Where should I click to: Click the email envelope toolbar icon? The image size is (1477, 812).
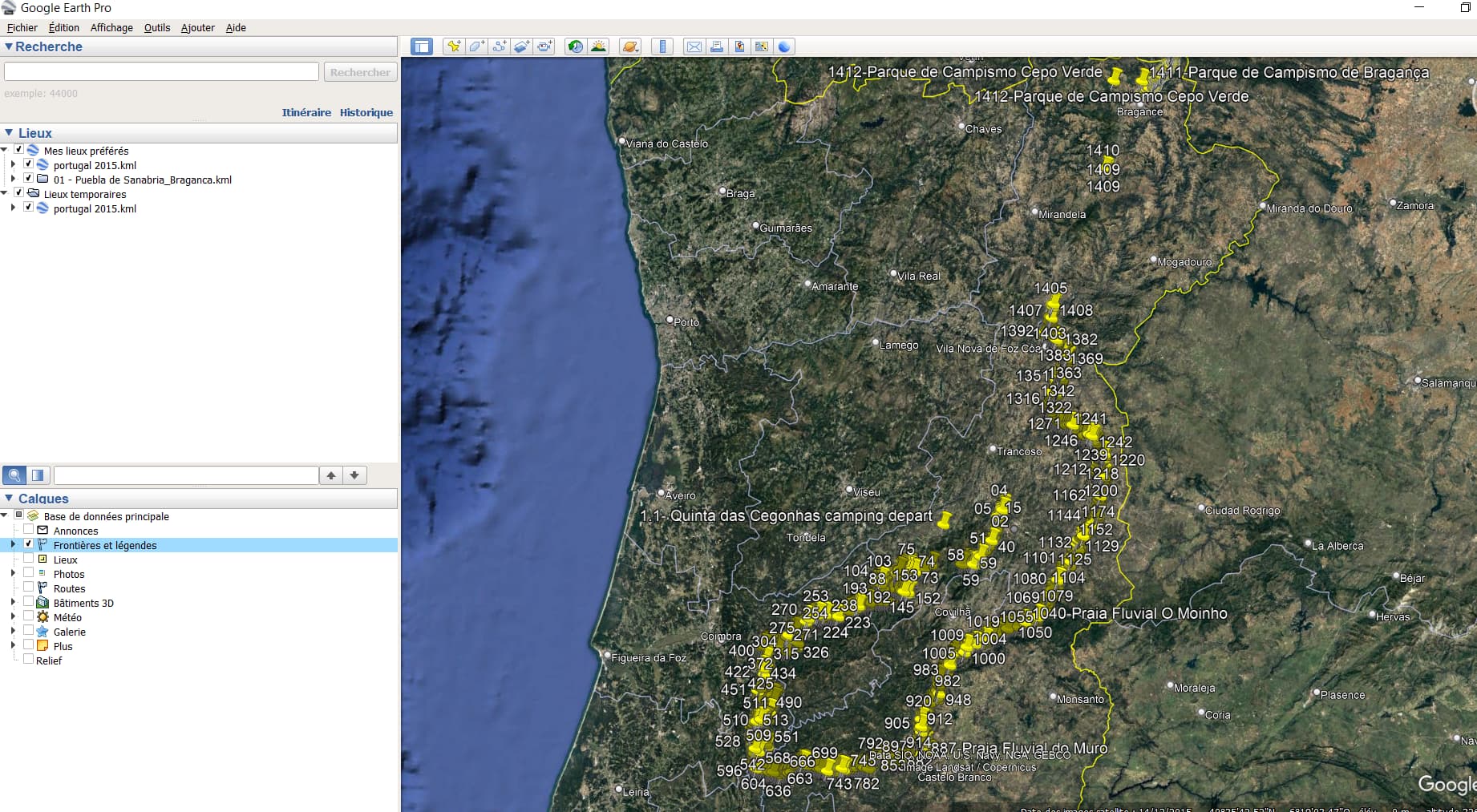pos(694,46)
